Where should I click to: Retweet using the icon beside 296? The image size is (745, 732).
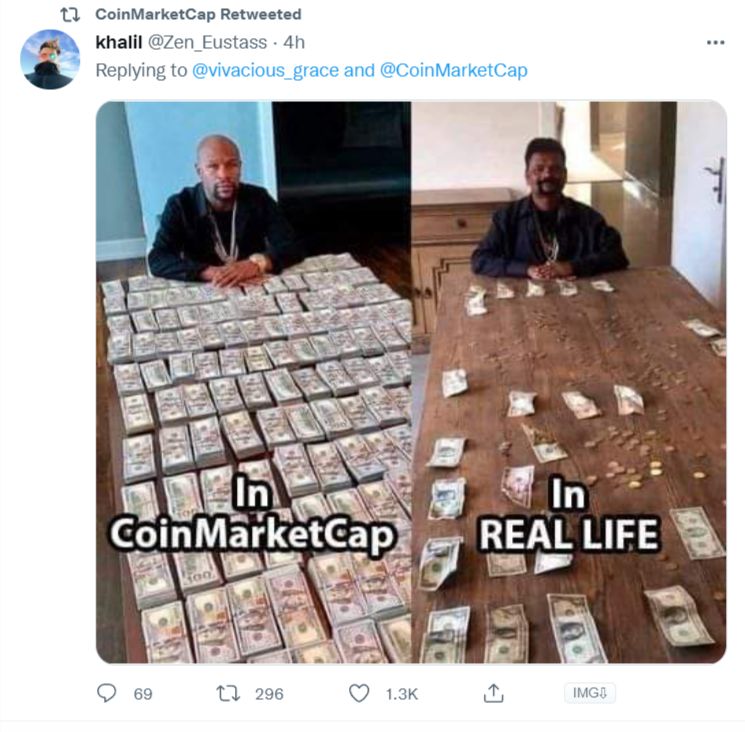click(228, 694)
